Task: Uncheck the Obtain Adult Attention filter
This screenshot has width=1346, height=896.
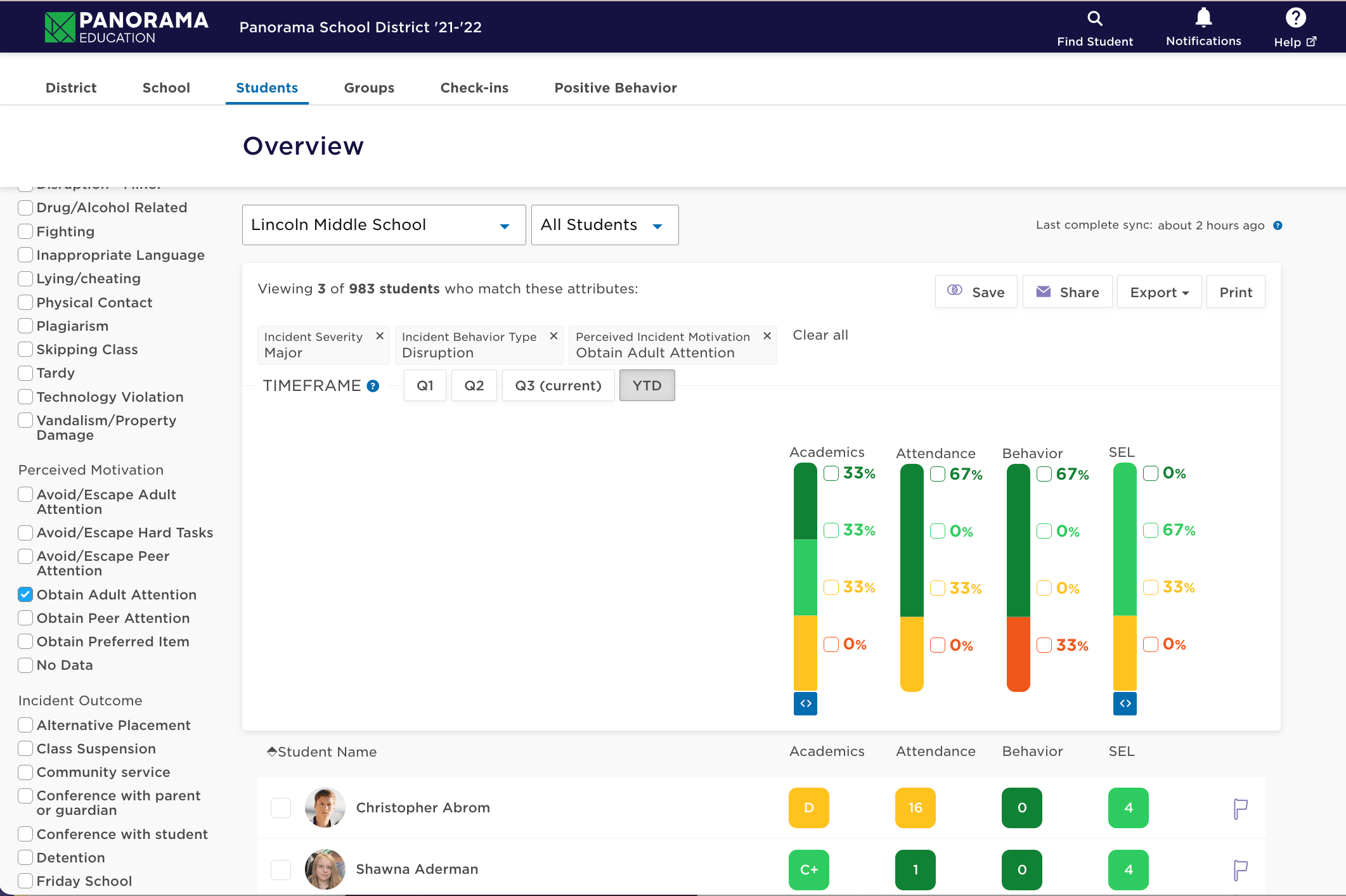Action: 25,594
